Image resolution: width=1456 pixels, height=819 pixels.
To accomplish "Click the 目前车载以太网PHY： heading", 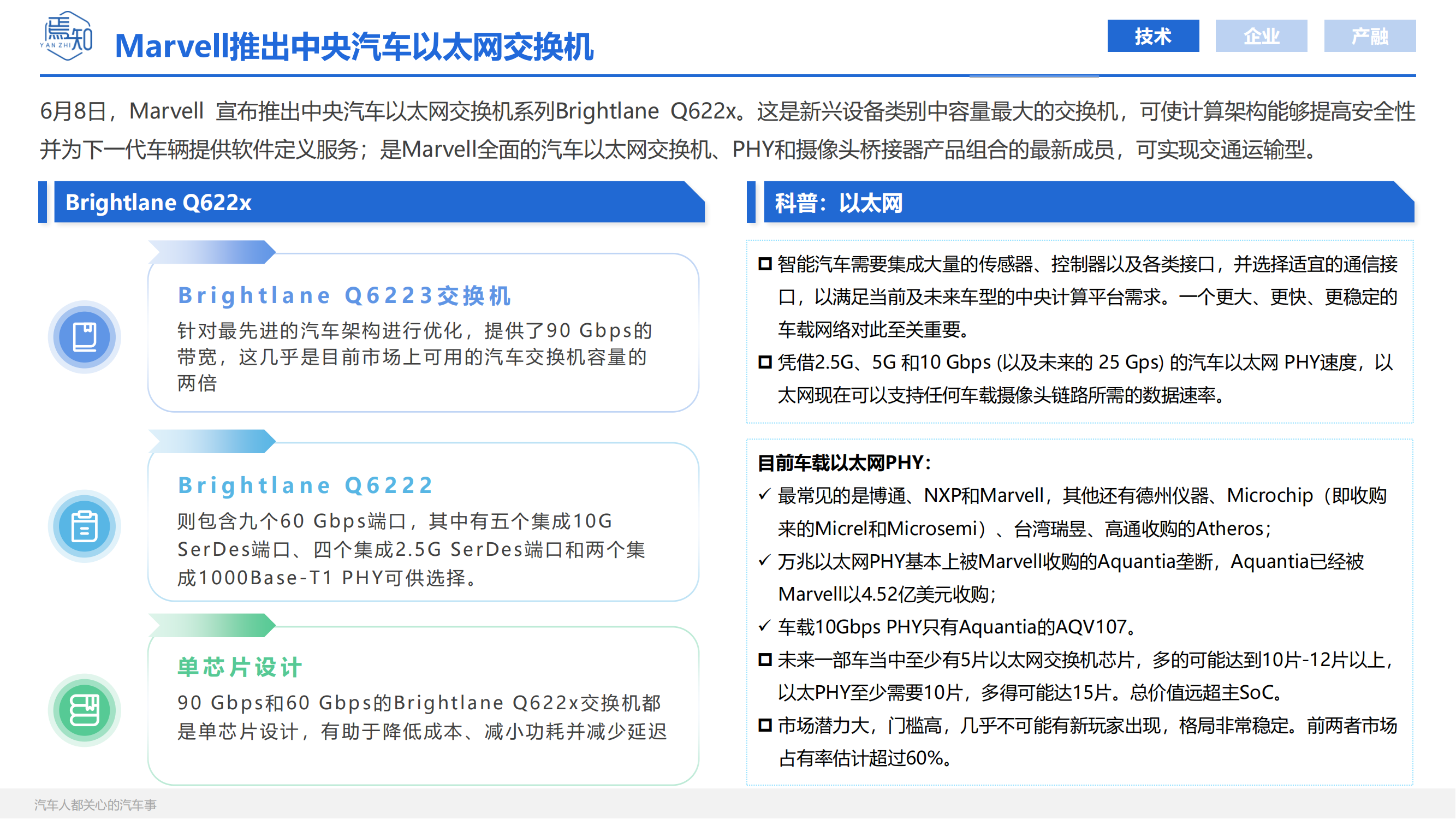I will pos(844,463).
